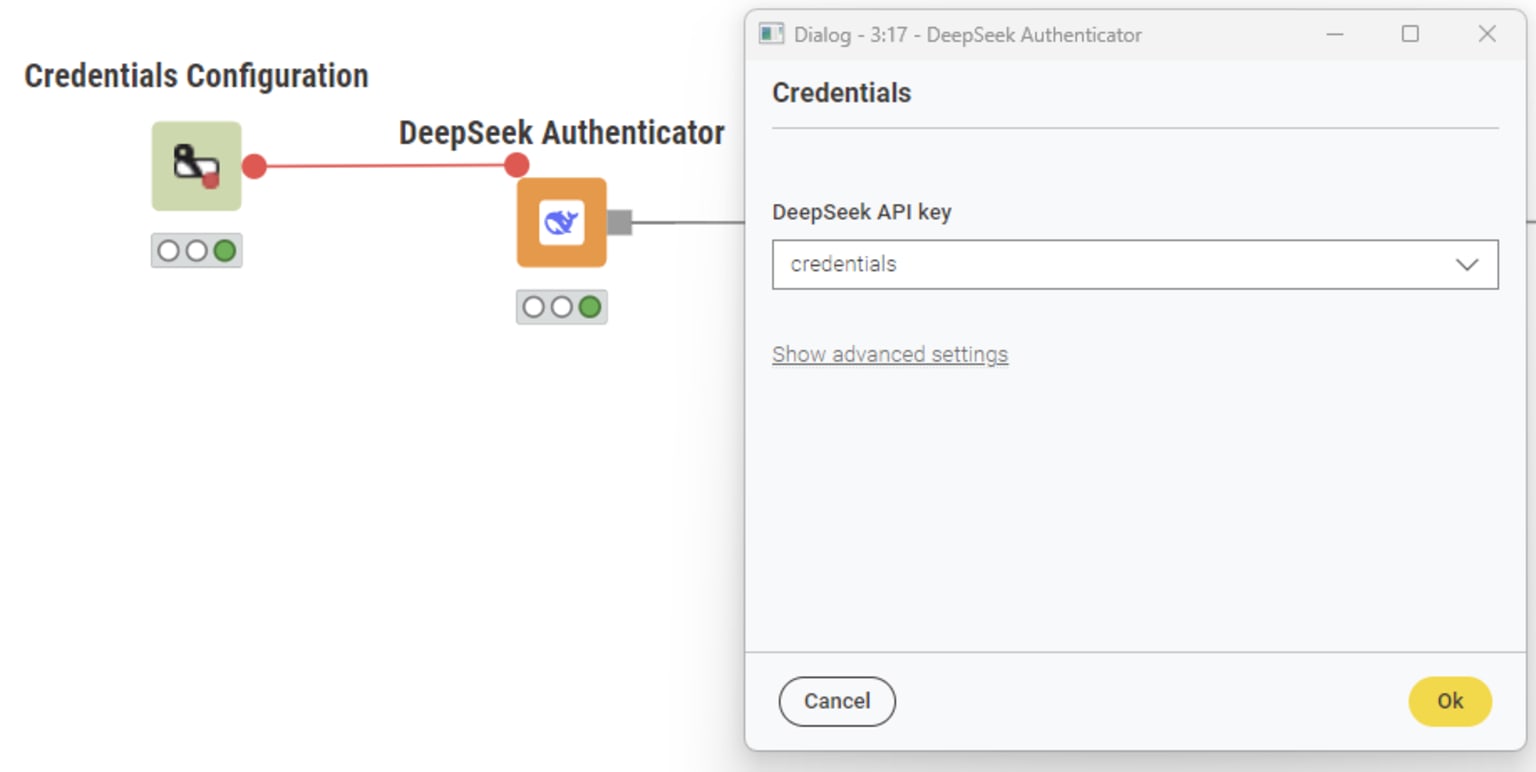Click the status traffic light under Credentials Configuration
This screenshot has width=1536, height=772.
coord(196,251)
